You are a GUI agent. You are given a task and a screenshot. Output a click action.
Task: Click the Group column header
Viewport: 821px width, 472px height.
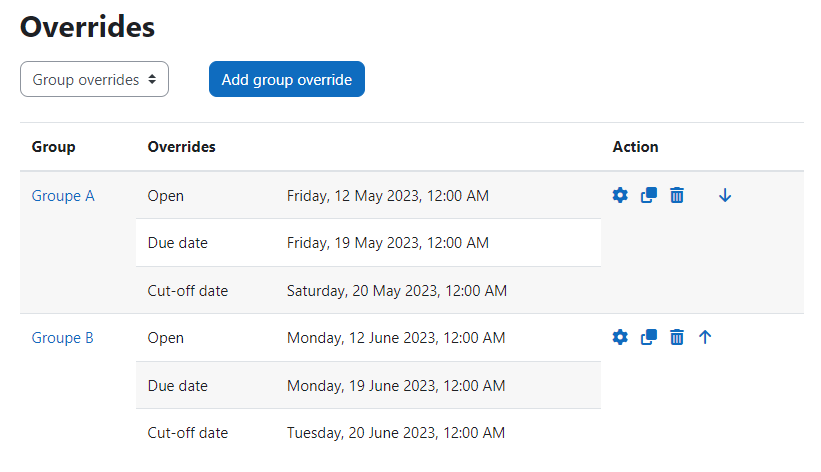(53, 147)
